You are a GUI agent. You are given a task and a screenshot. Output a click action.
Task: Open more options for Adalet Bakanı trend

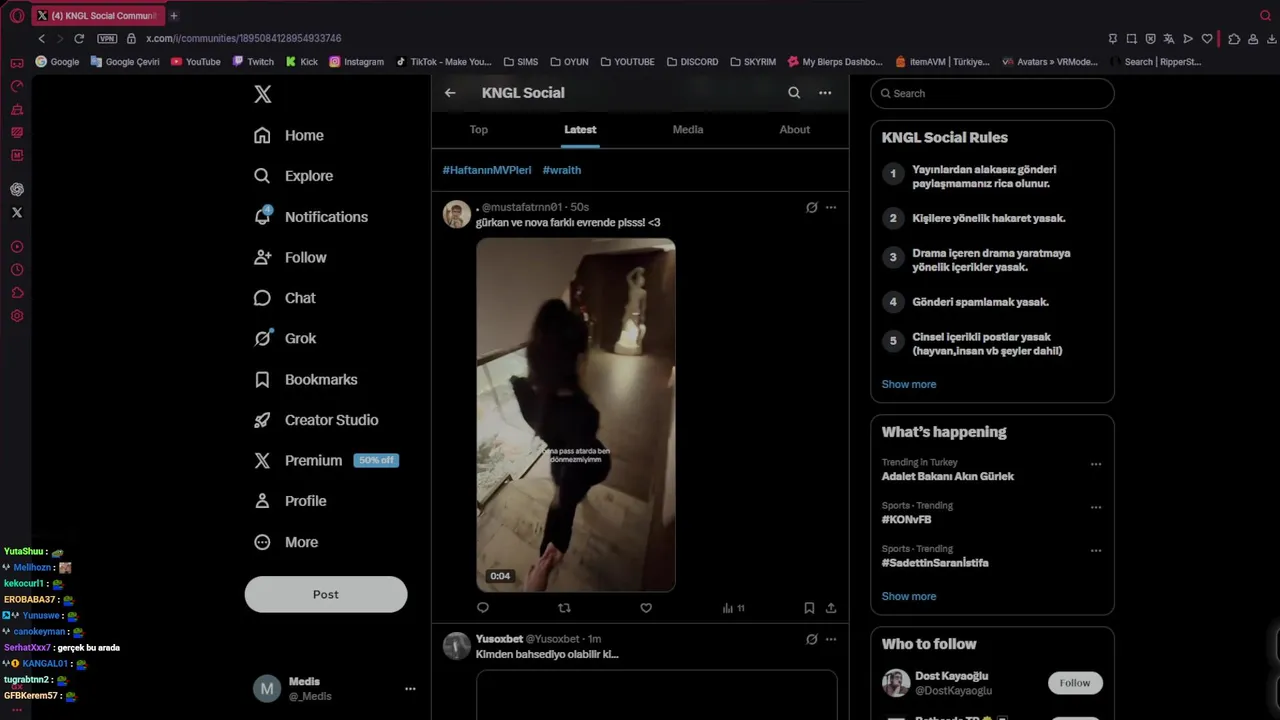[1096, 464]
